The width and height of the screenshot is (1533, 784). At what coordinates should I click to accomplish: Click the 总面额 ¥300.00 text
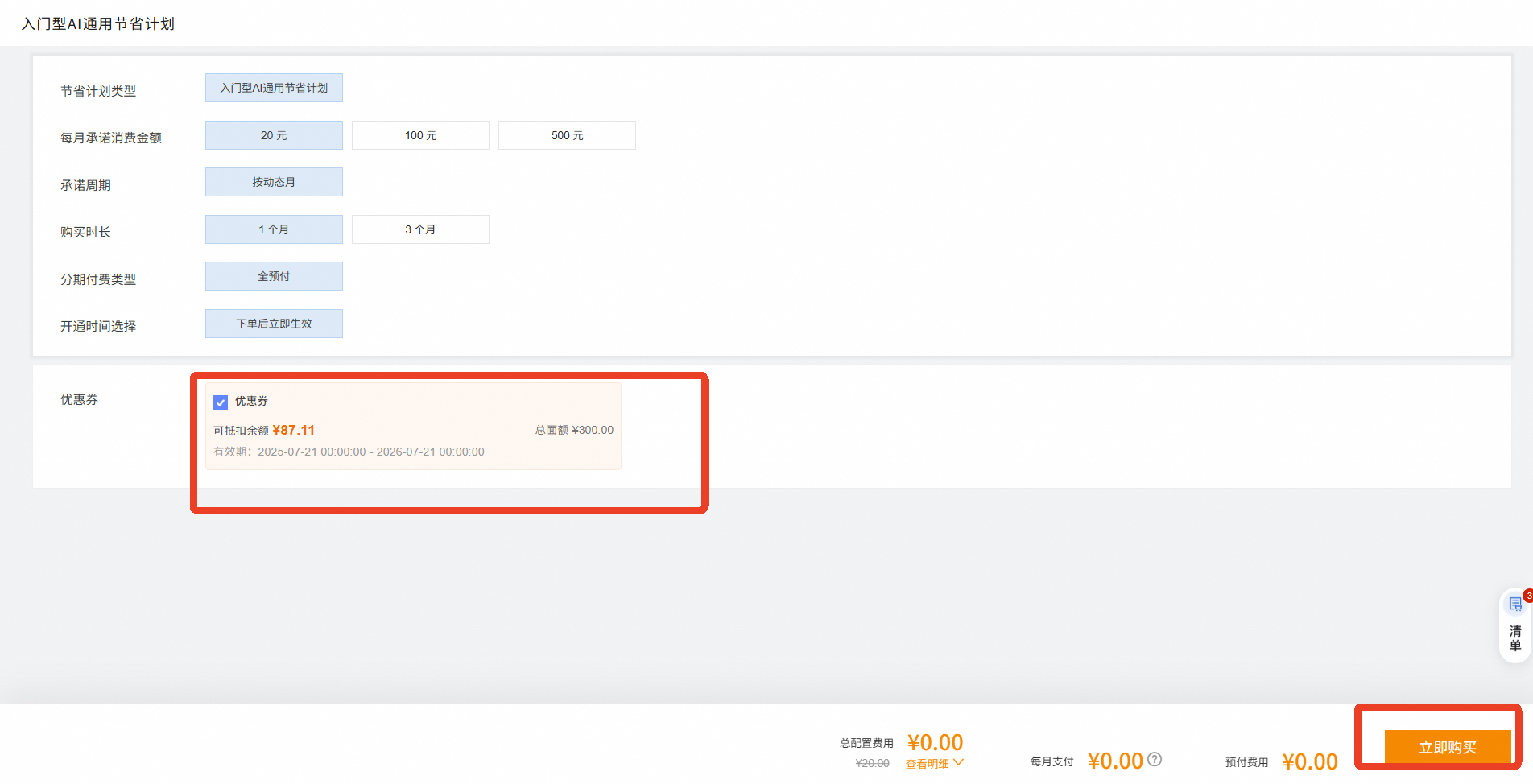(574, 430)
